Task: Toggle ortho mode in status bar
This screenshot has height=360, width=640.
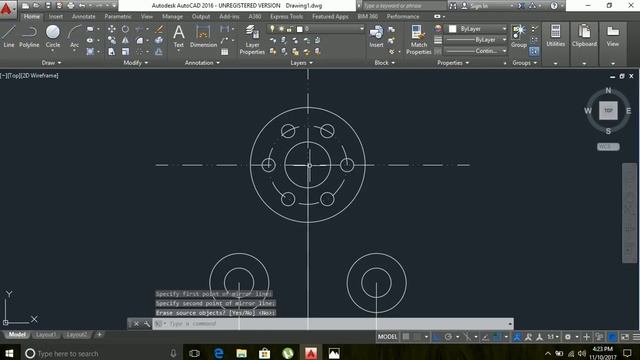Action: (437, 337)
